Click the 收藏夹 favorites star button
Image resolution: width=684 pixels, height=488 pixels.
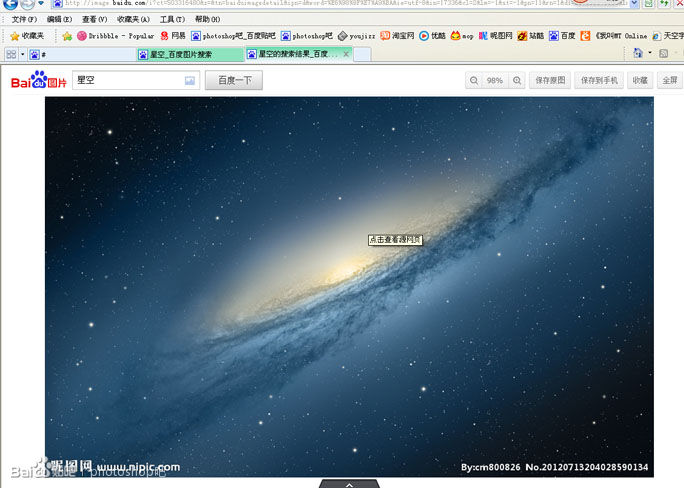pyautogui.click(x=27, y=36)
